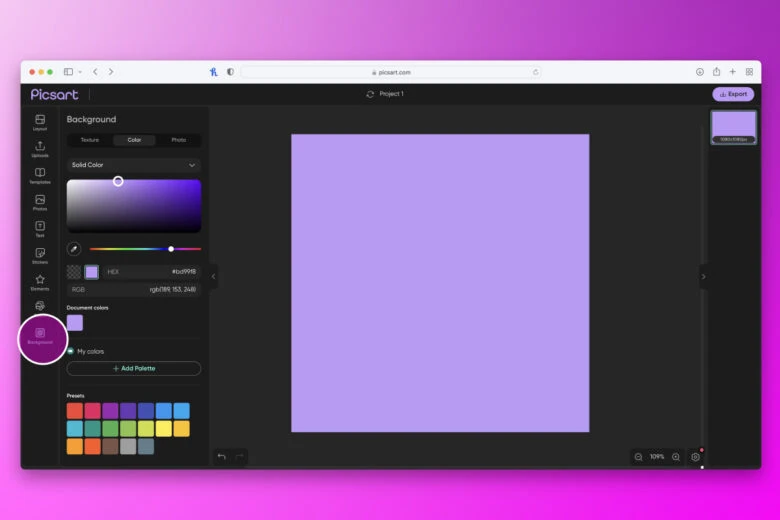Open the Layout tool in sidebar
This screenshot has height=520, width=780.
(x=40, y=121)
